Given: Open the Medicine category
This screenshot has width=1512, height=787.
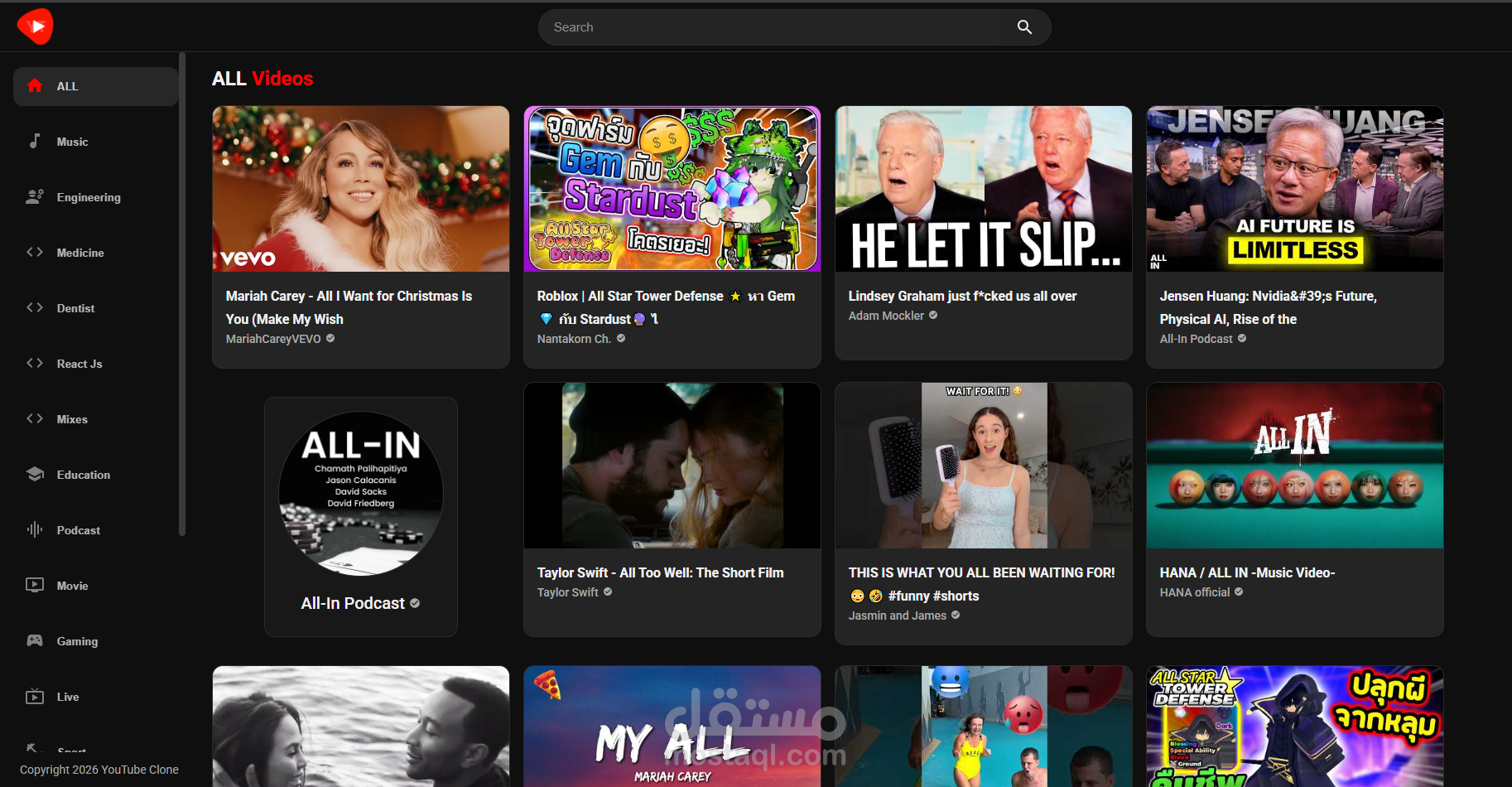Looking at the screenshot, I should coord(96,253).
